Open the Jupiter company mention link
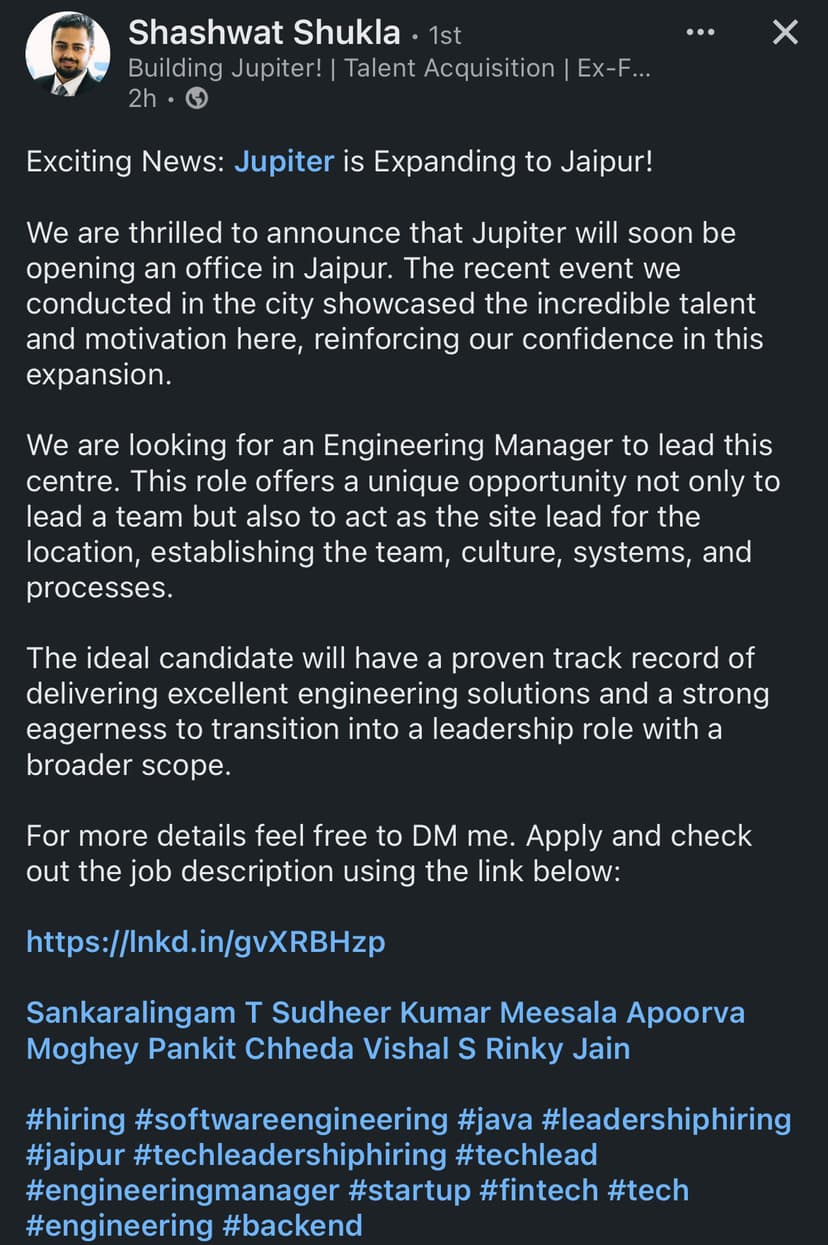 tap(284, 161)
